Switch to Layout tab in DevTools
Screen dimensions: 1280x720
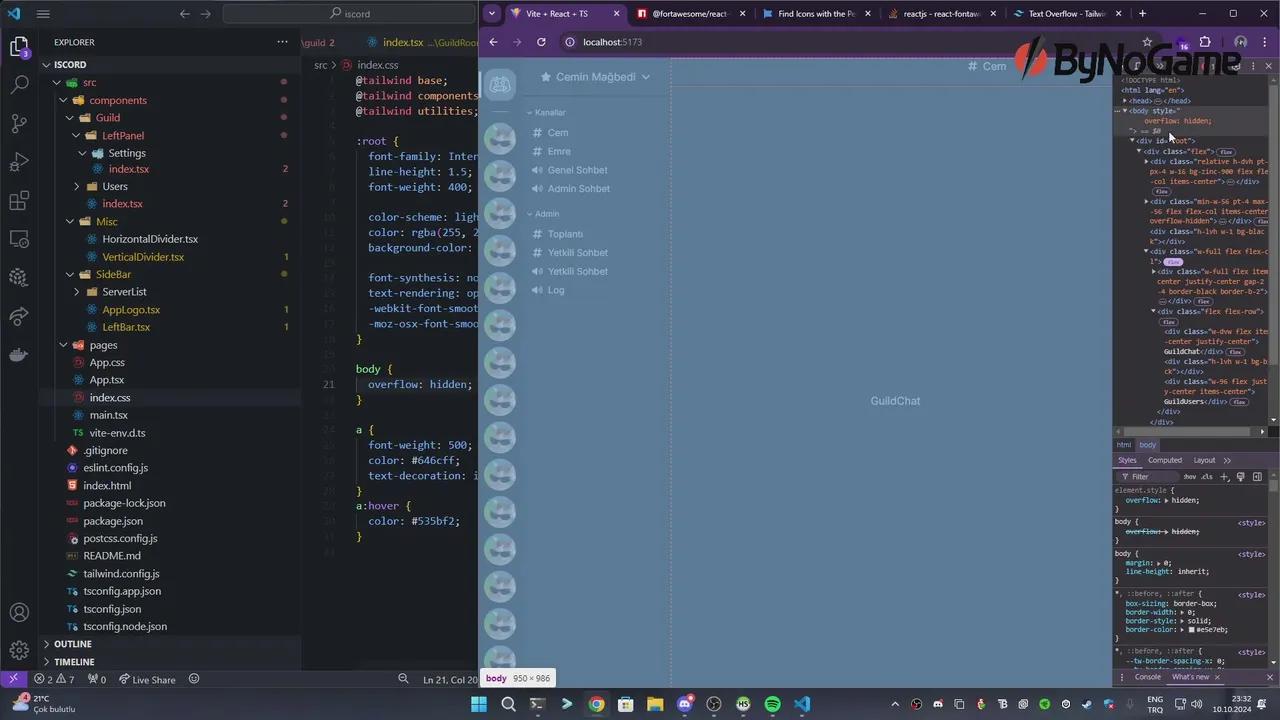pyautogui.click(x=1204, y=460)
